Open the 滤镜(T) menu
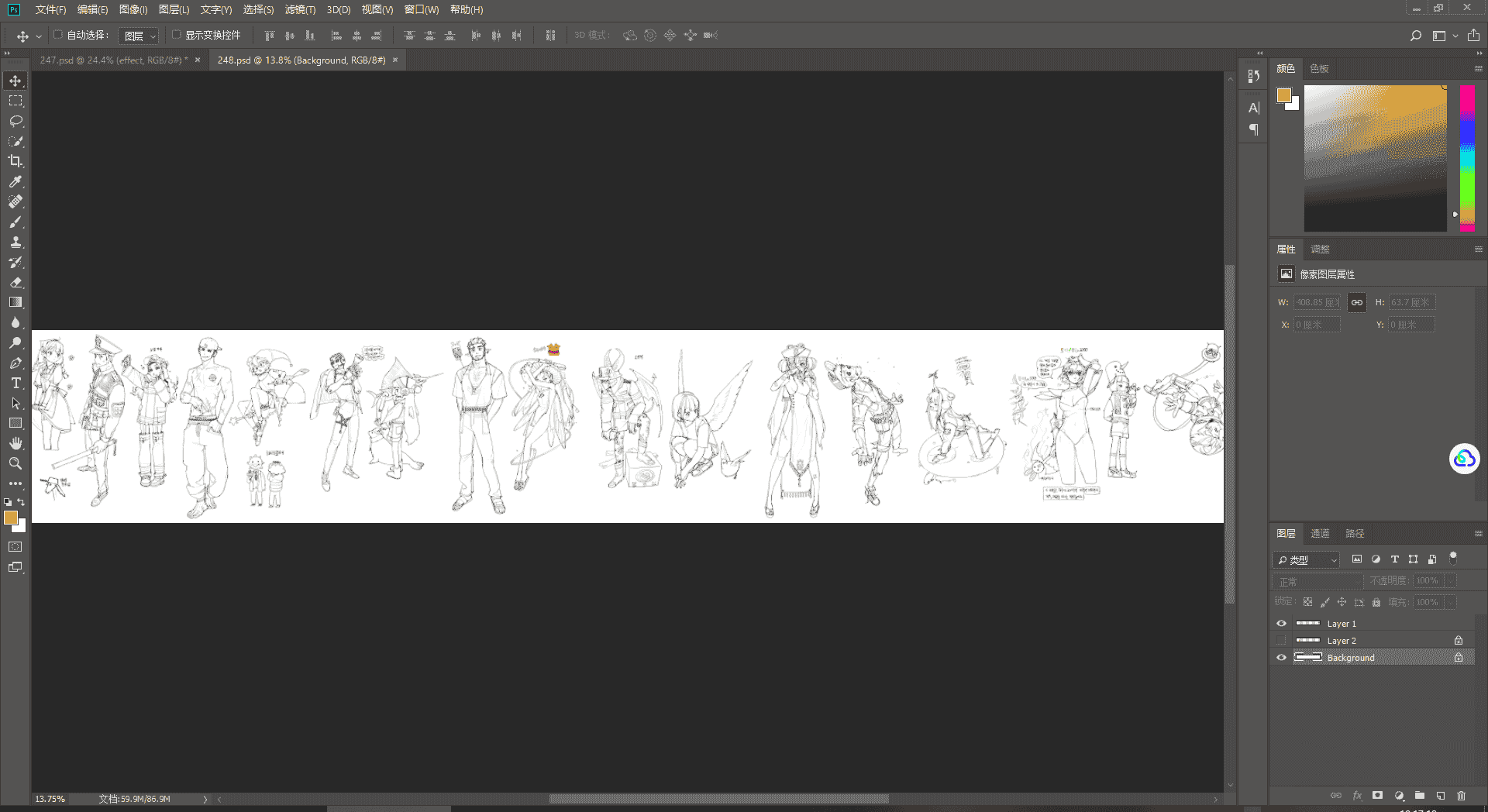This screenshot has width=1488, height=812. (300, 10)
